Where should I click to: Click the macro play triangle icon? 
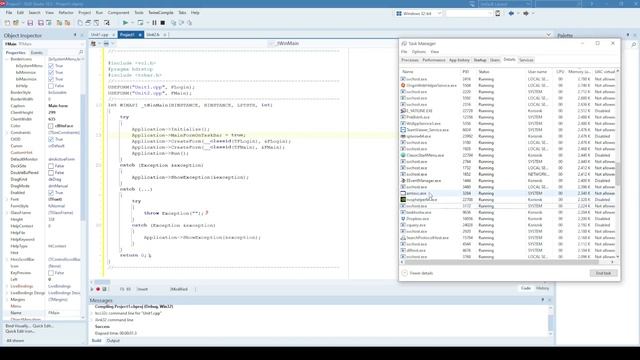click(92, 289)
